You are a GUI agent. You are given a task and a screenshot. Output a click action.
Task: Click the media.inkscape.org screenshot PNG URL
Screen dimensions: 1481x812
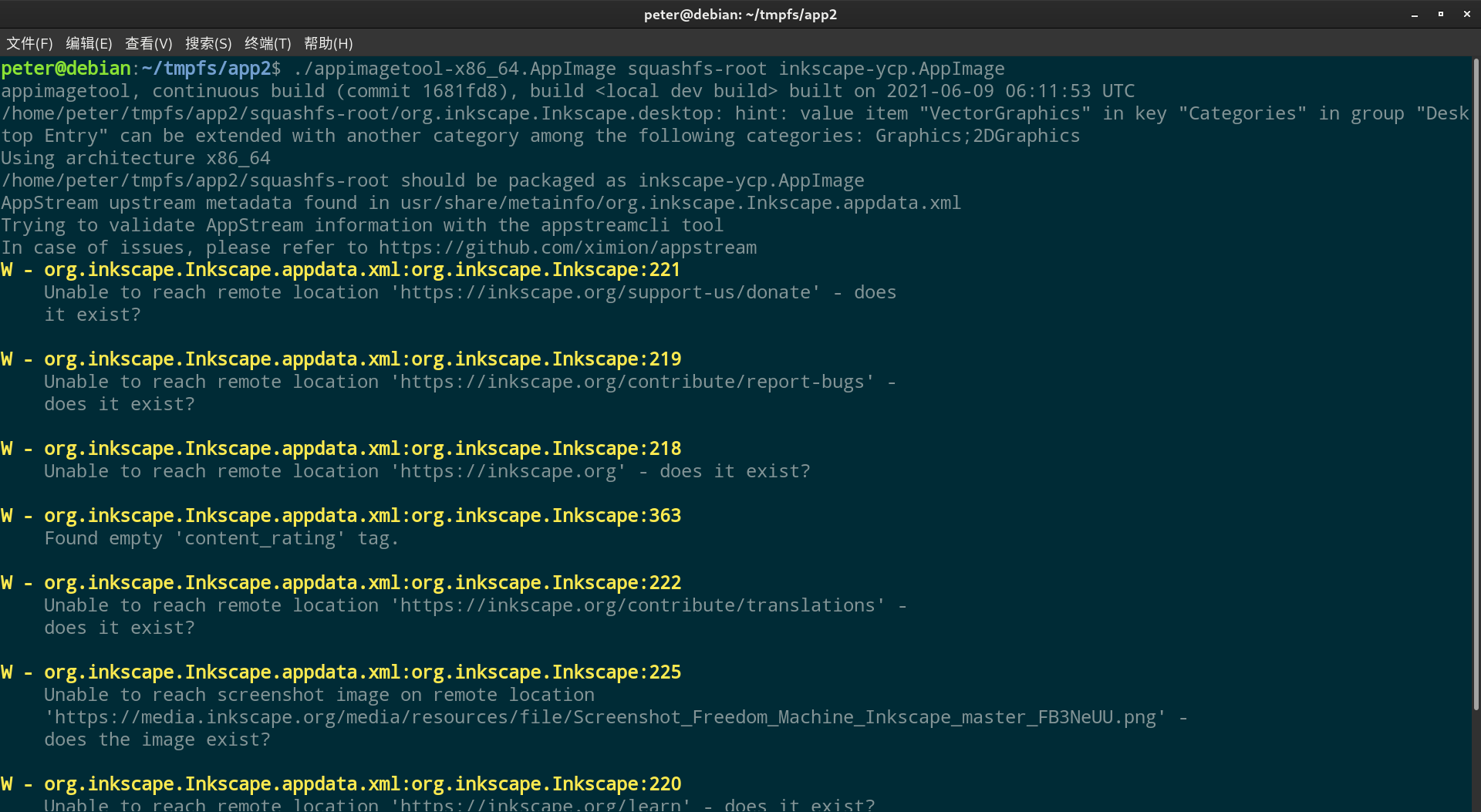click(x=606, y=717)
